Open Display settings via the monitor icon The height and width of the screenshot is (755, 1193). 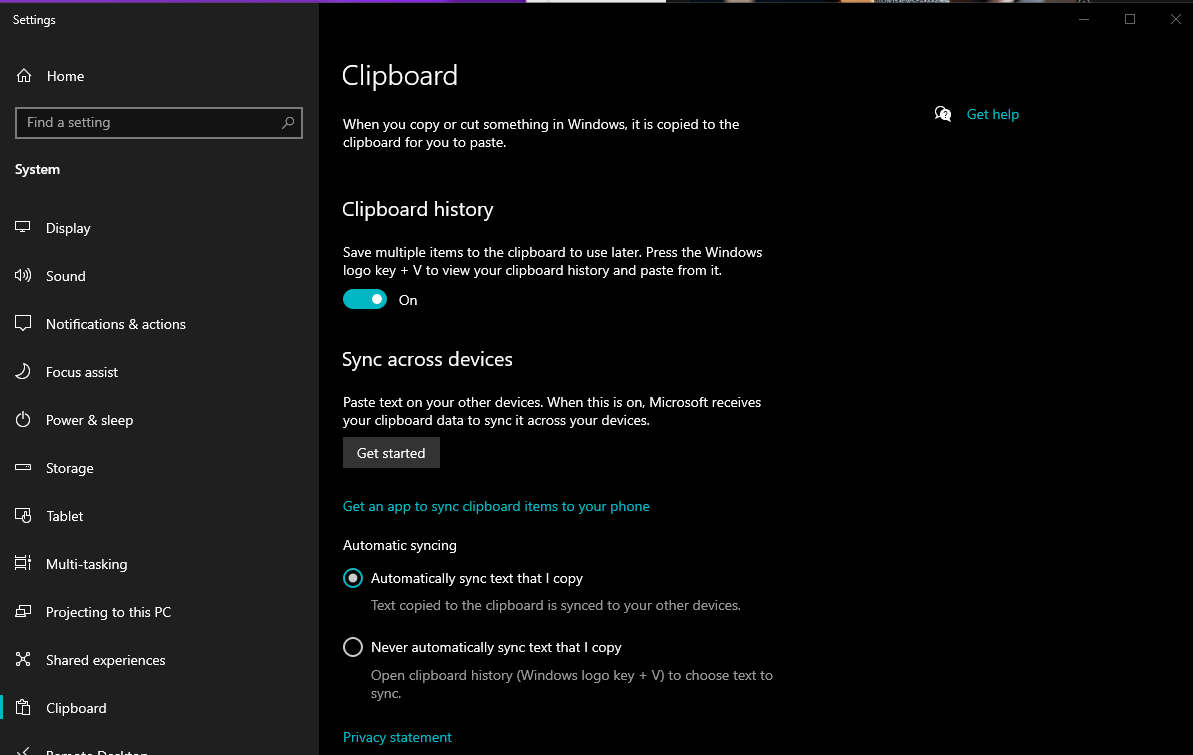(23, 228)
